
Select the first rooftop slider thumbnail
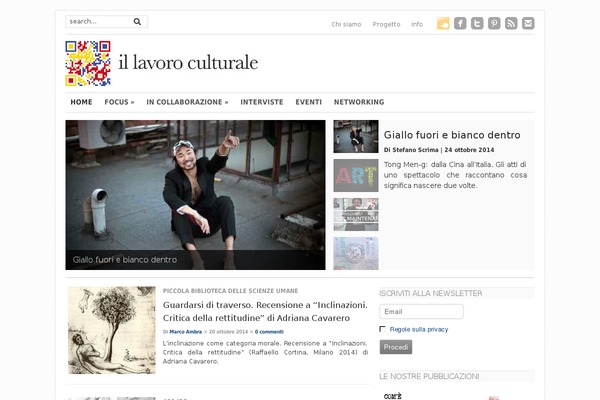click(356, 137)
